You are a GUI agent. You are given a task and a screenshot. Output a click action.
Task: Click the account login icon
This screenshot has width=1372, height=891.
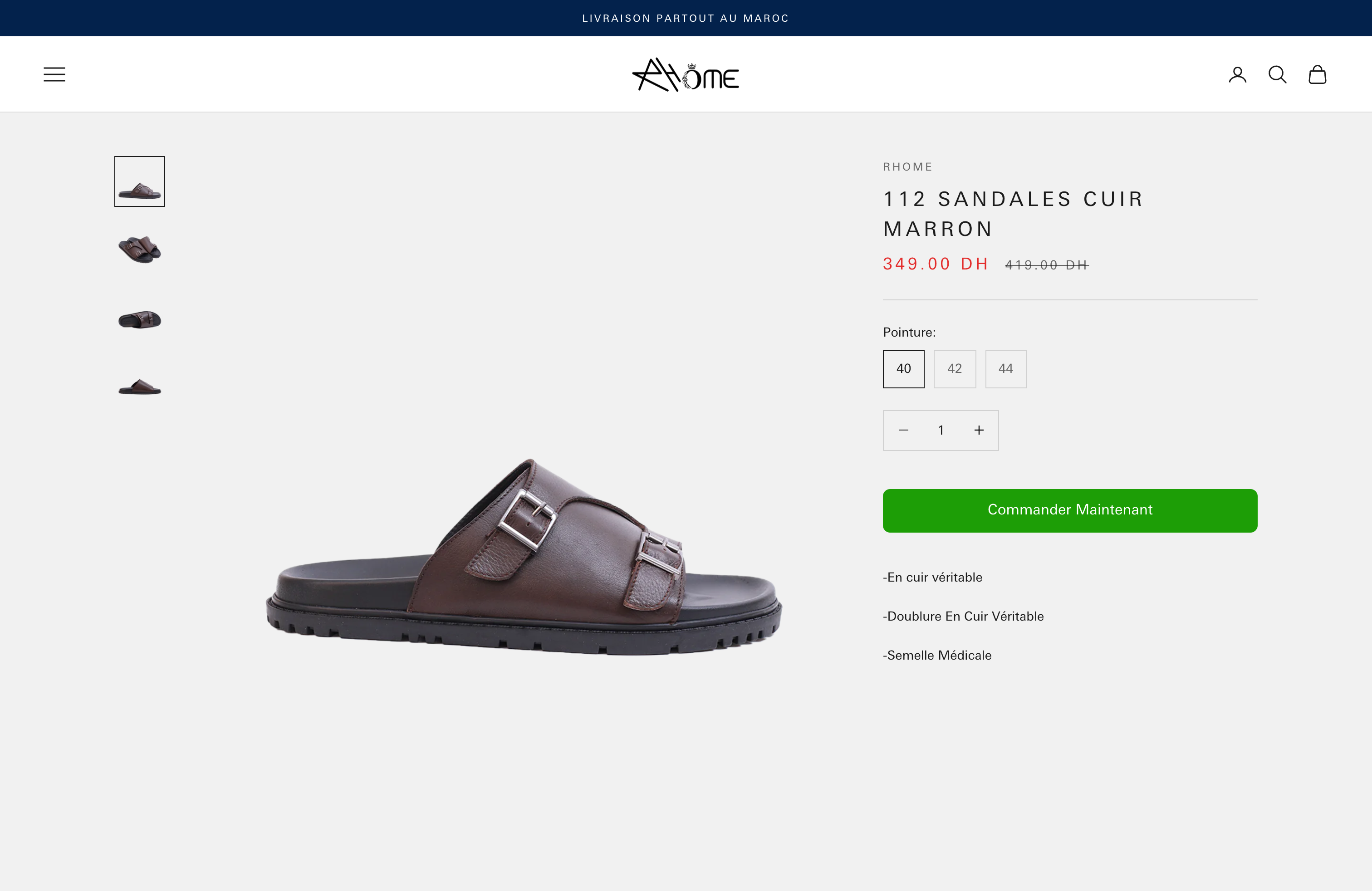point(1237,74)
